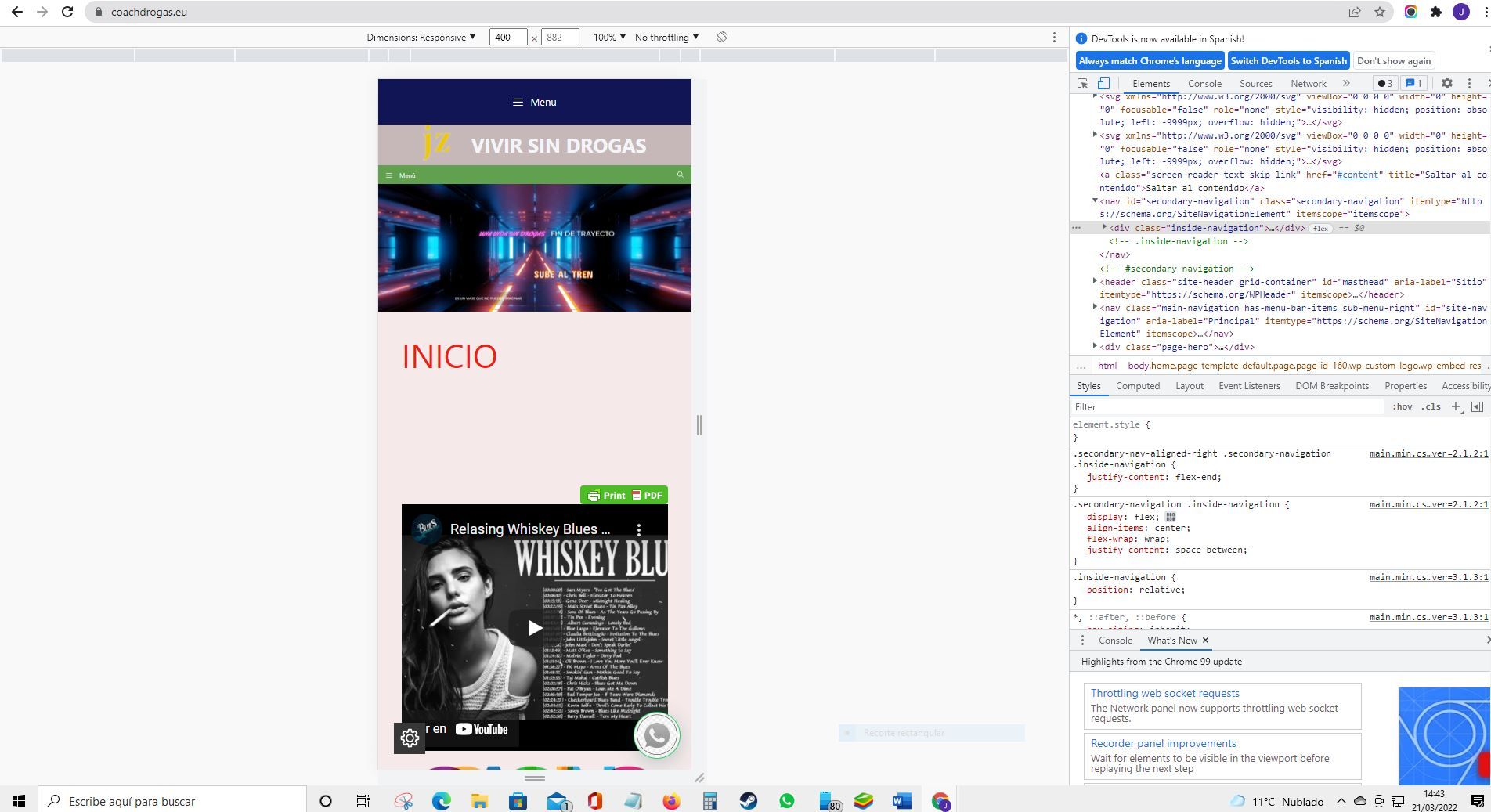Edit the viewport width field 400
Image resolution: width=1491 pixels, height=812 pixels.
[508, 38]
